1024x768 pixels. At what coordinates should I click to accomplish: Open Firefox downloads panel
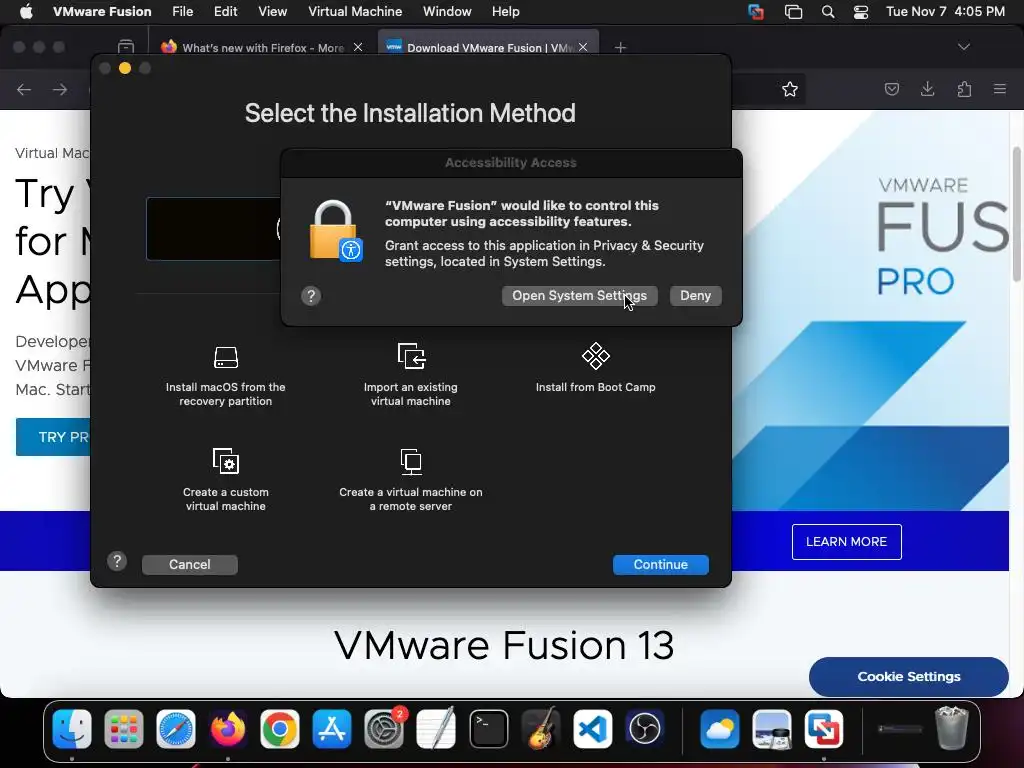(x=927, y=89)
